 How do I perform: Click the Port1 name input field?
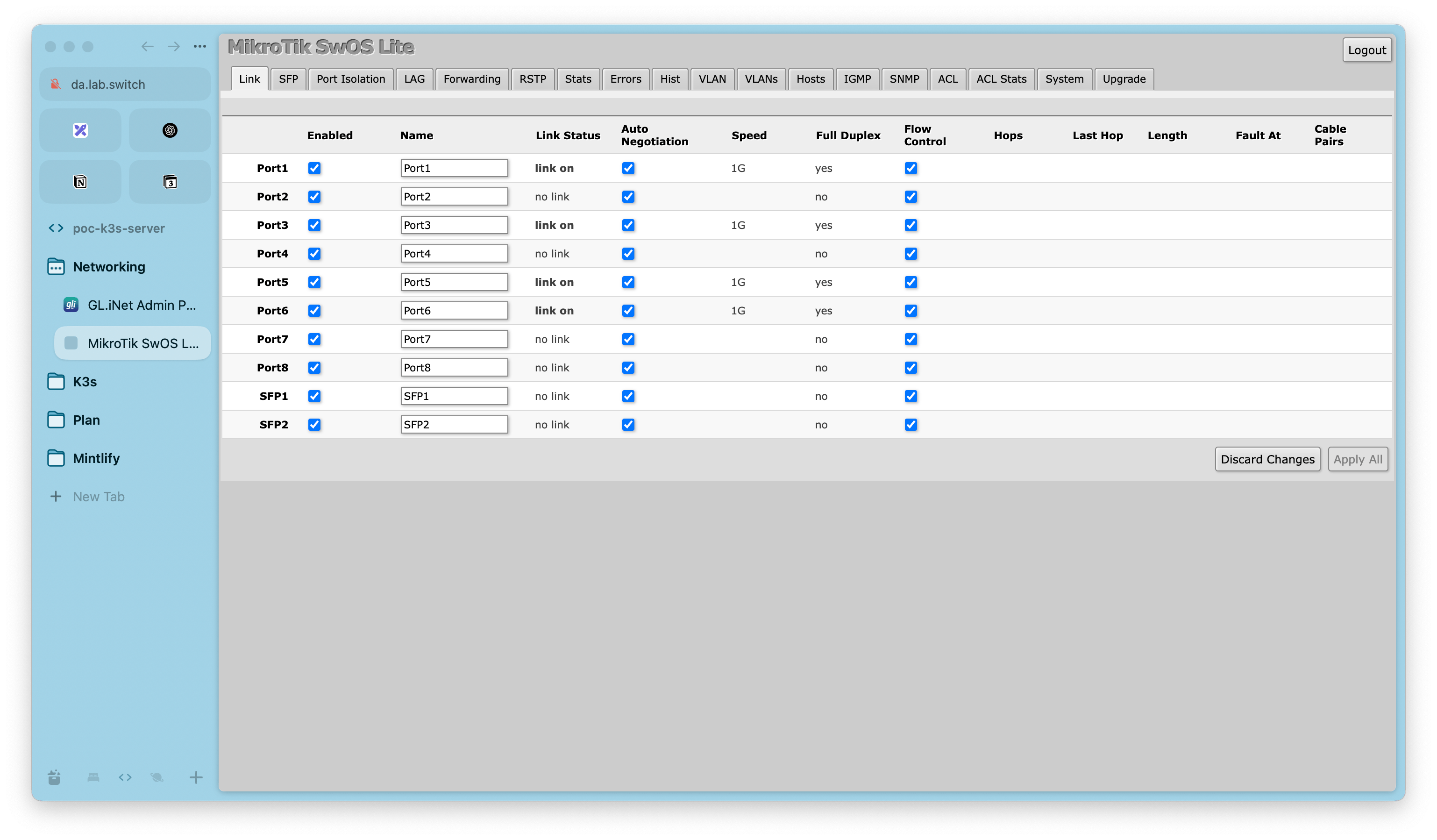click(x=454, y=168)
